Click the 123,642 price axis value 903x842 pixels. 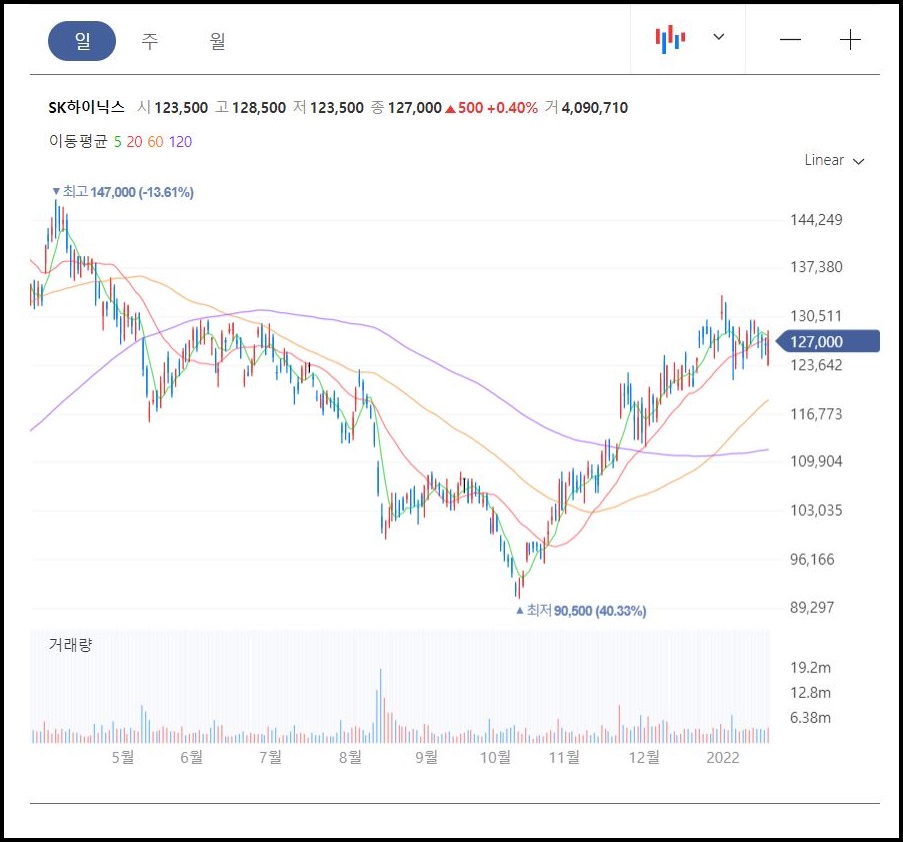(x=816, y=365)
